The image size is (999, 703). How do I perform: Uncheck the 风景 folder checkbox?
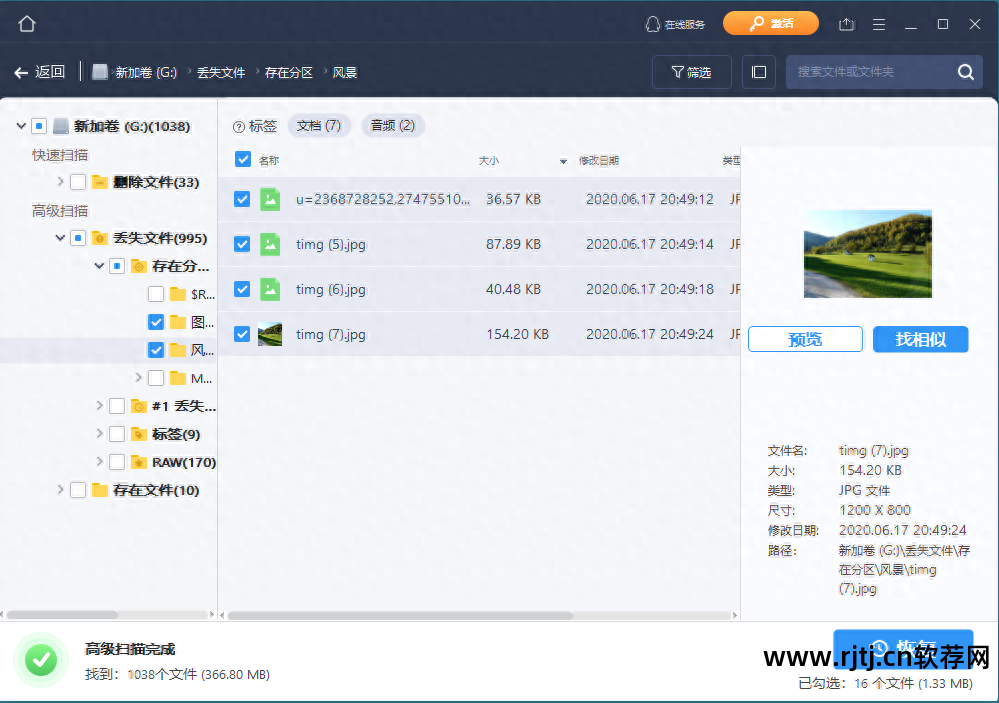point(156,349)
